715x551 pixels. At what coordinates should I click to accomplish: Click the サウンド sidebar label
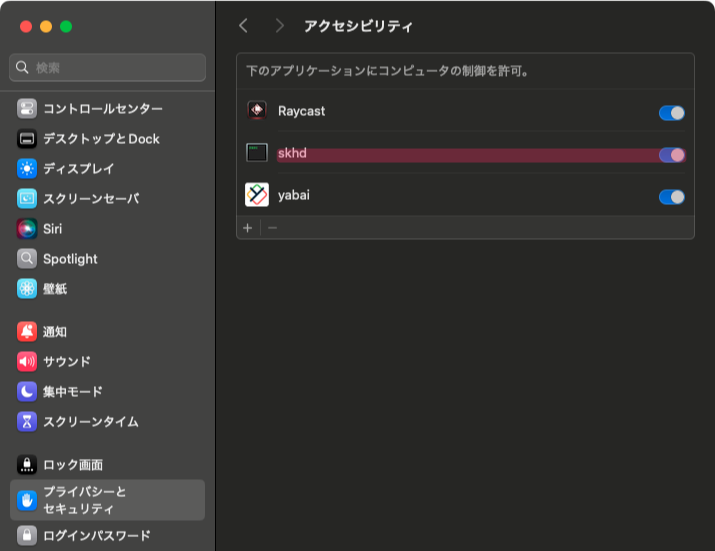[67, 362]
